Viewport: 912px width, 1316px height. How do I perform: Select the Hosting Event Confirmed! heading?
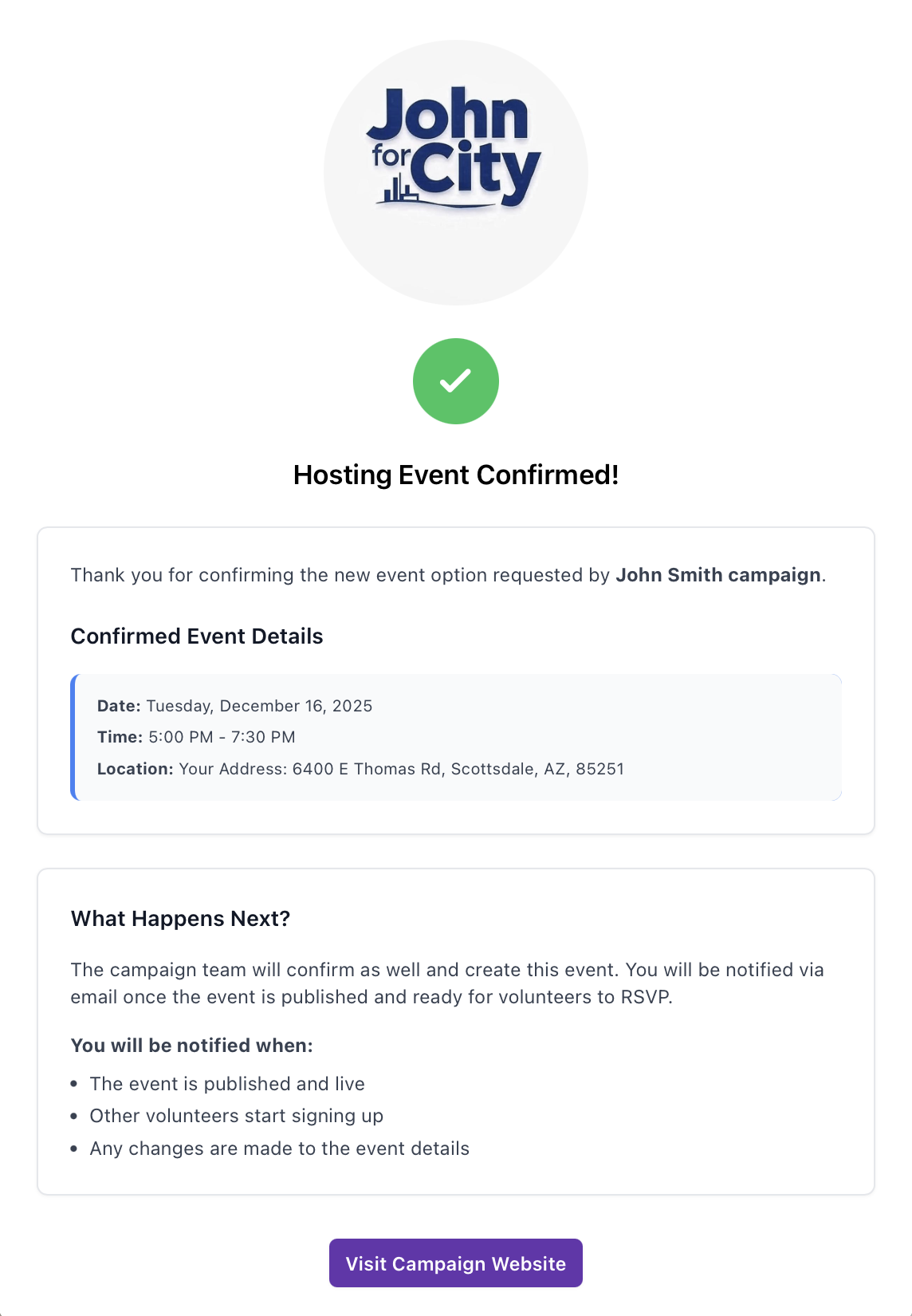coord(456,475)
